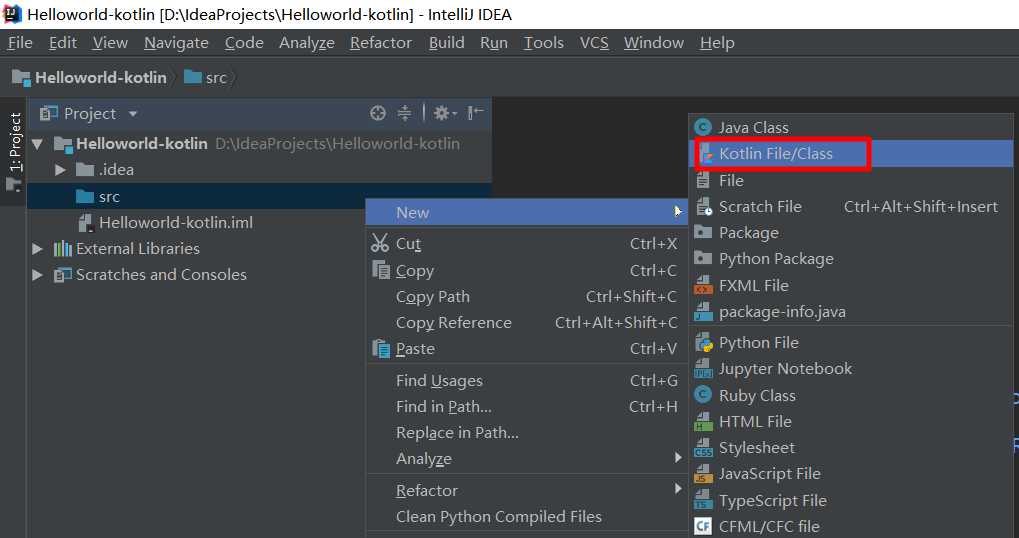
Task: Expand the .idea folder
Action: 60,170
